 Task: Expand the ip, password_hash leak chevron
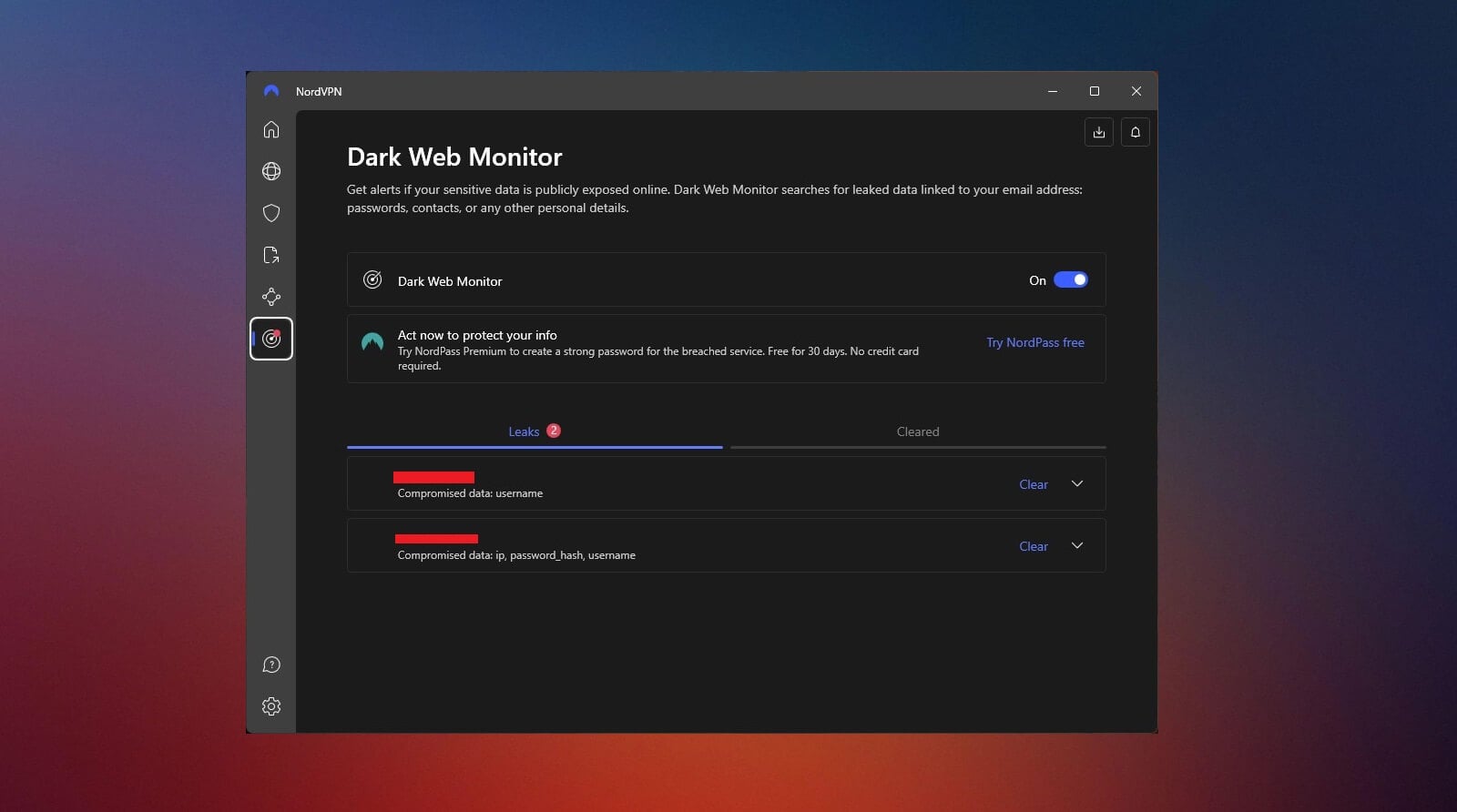tap(1077, 546)
